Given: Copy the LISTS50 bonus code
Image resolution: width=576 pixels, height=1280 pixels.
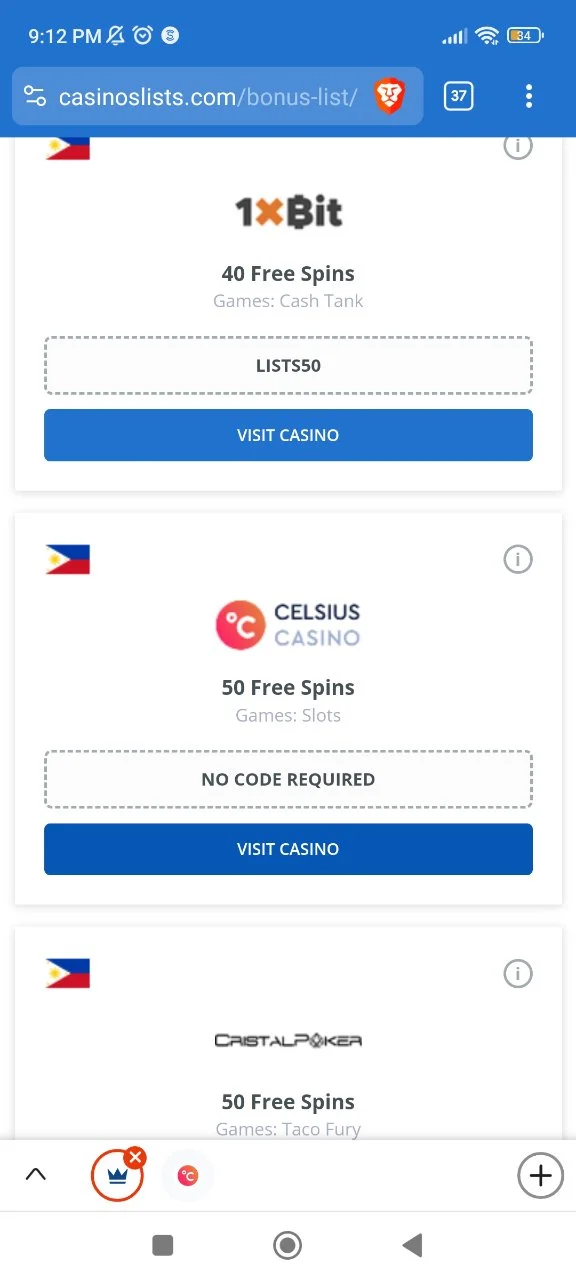Looking at the screenshot, I should pos(288,366).
